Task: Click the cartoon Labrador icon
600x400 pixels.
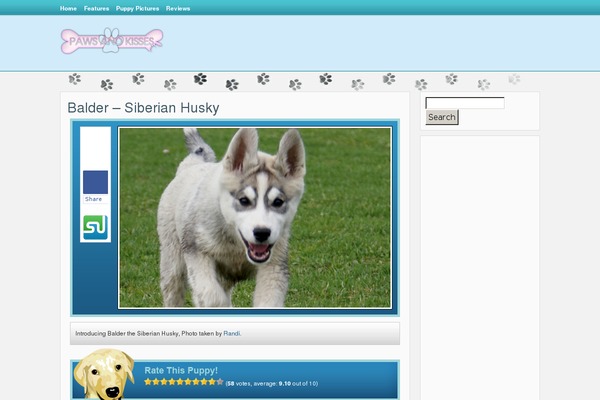Action: 104,374
